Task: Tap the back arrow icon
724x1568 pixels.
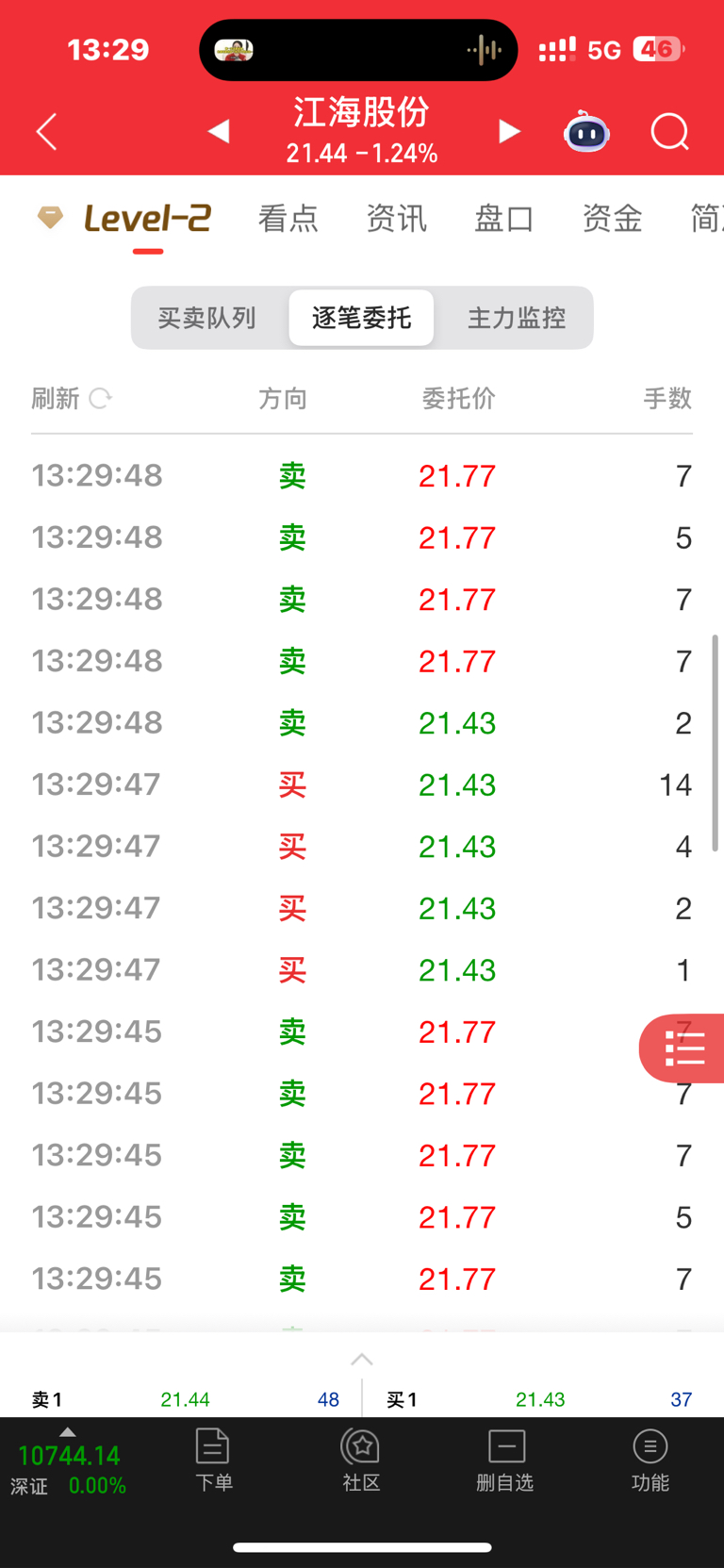Action: (47, 132)
